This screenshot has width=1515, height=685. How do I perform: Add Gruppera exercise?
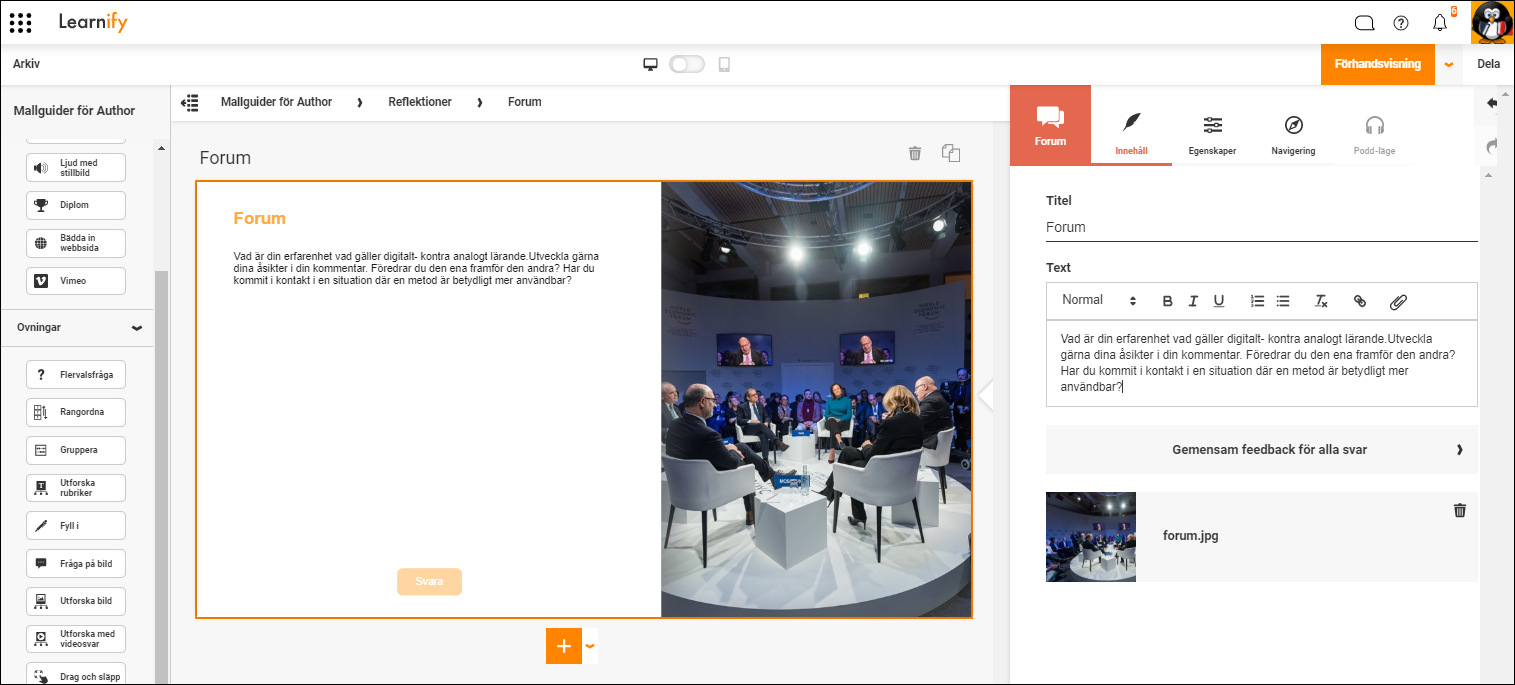point(76,450)
